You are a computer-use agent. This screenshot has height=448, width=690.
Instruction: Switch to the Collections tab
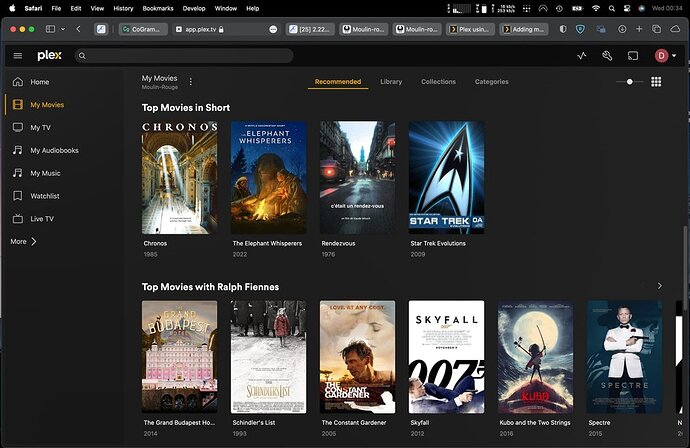click(438, 82)
